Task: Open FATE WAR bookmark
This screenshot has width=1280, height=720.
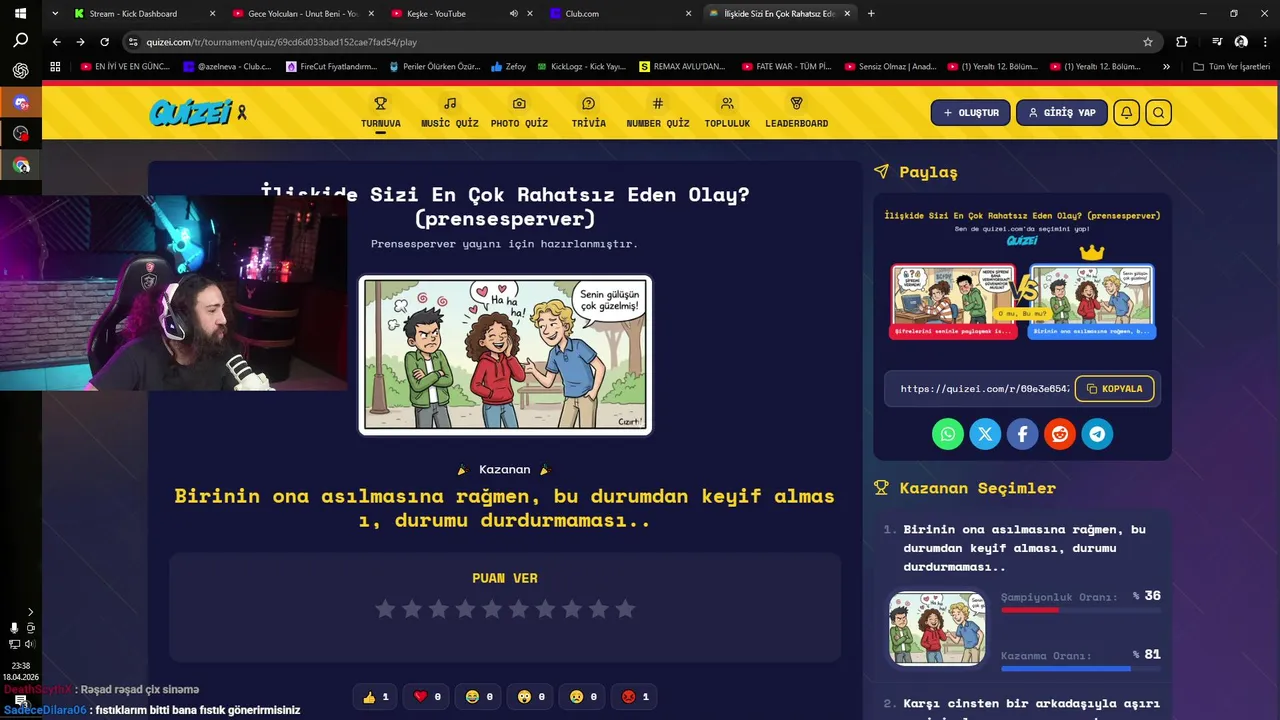Action: point(787,67)
